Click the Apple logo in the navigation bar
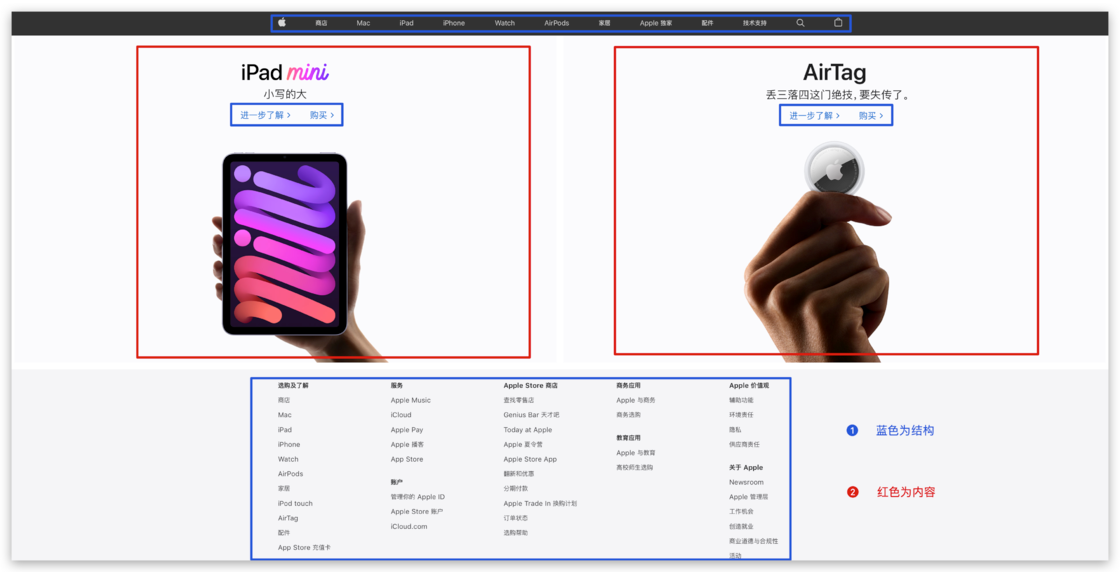 tap(282, 23)
